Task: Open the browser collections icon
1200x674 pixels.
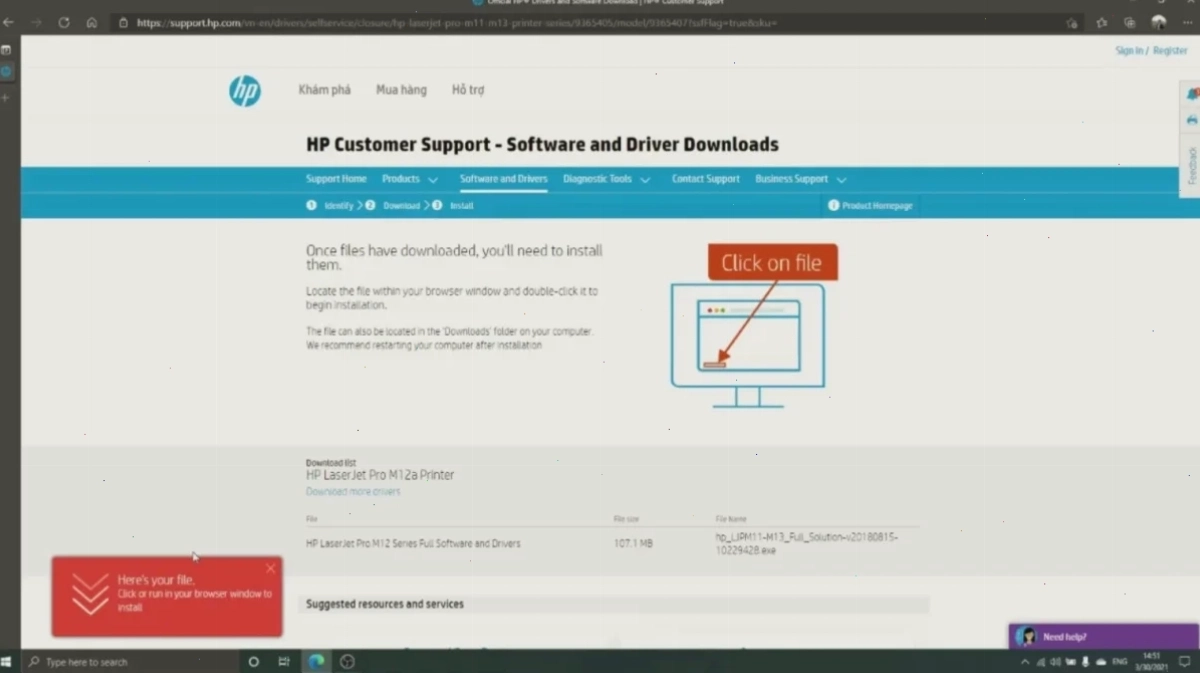Action: 1129,22
